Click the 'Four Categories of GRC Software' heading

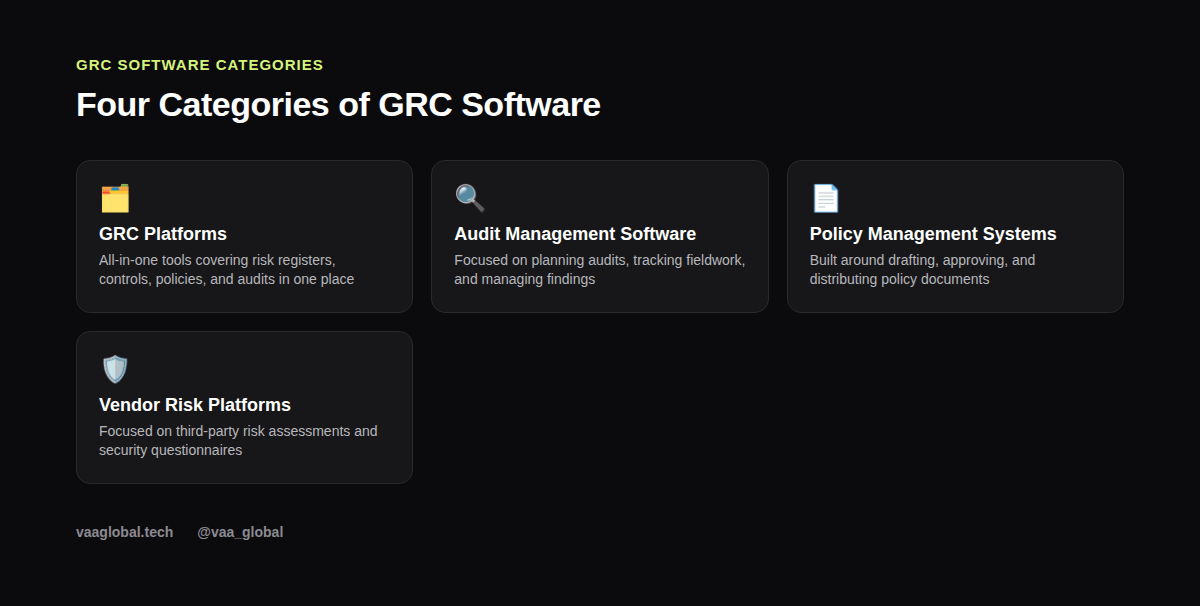pos(338,104)
